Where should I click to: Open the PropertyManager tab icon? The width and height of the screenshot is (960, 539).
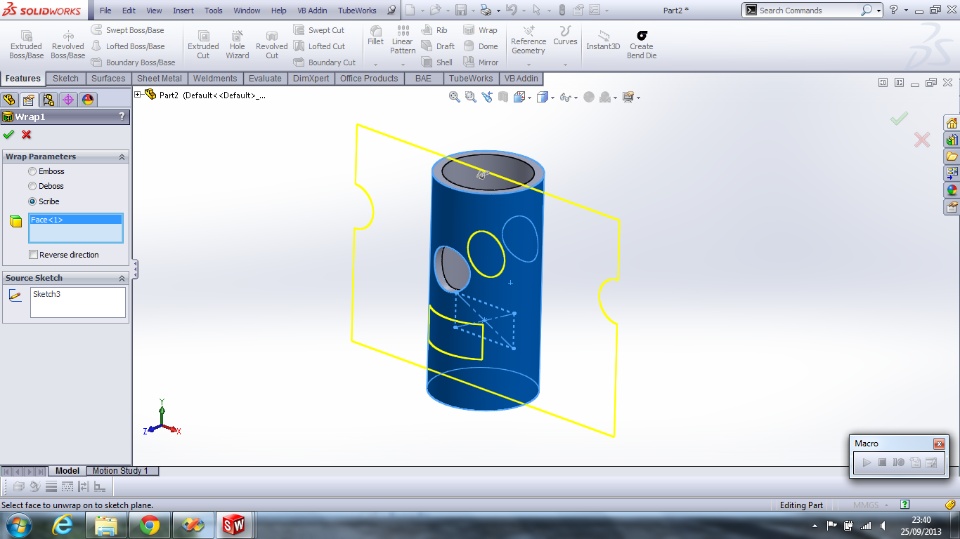[29, 100]
